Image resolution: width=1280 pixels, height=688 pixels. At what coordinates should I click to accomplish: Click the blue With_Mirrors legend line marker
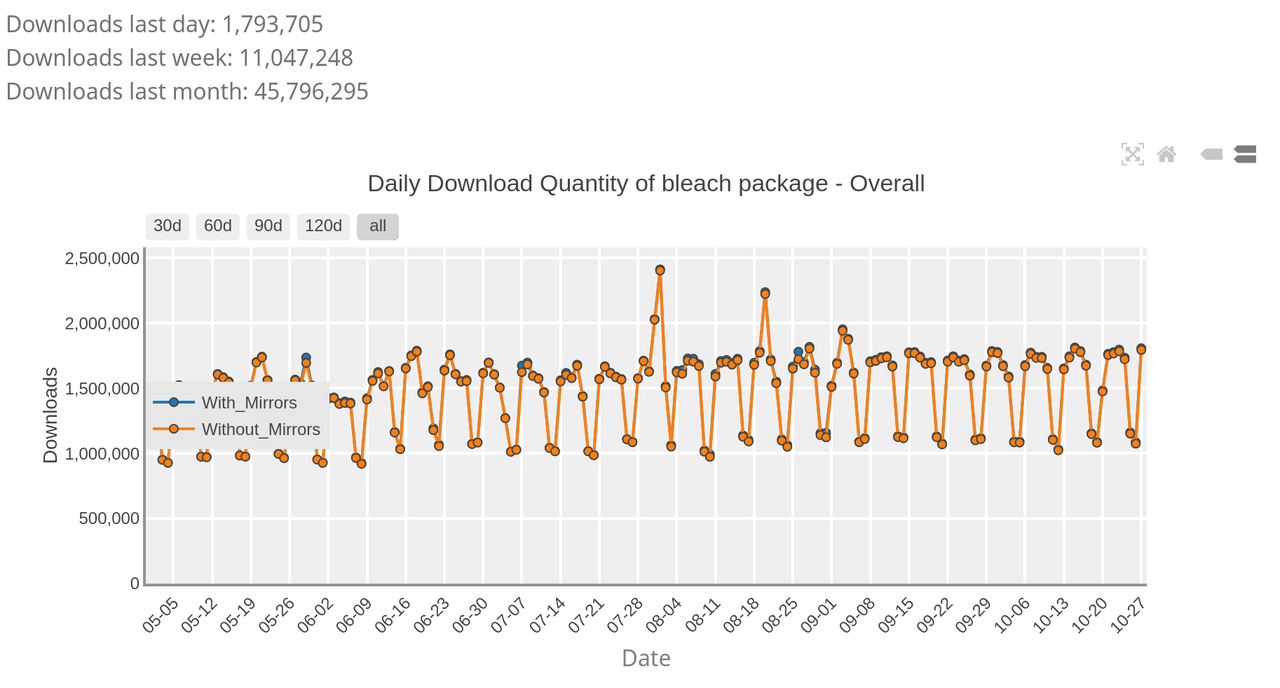(x=174, y=403)
